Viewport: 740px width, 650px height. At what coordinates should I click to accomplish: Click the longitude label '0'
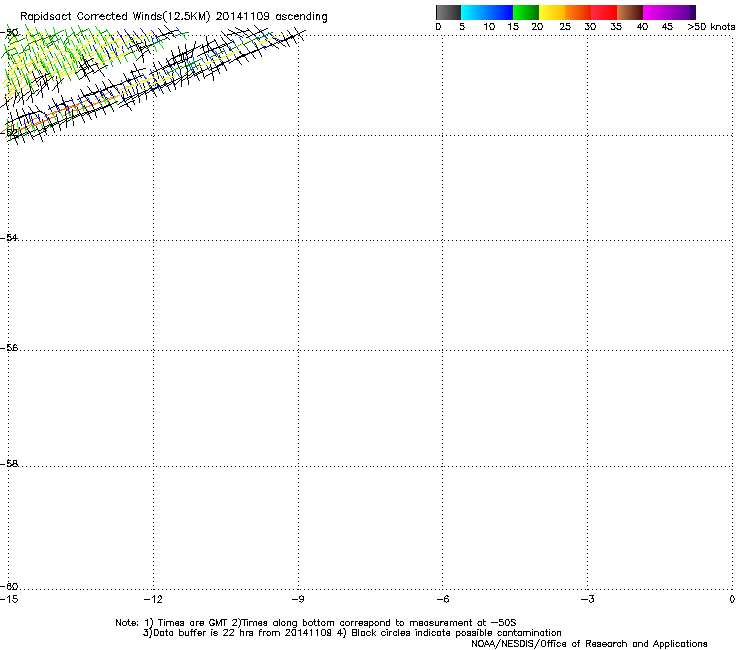click(732, 599)
